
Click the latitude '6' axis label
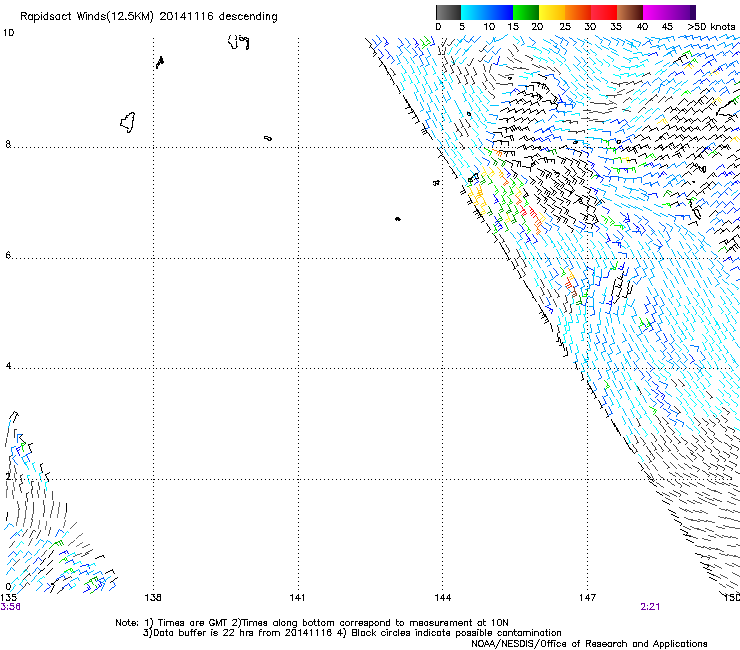tap(8, 255)
